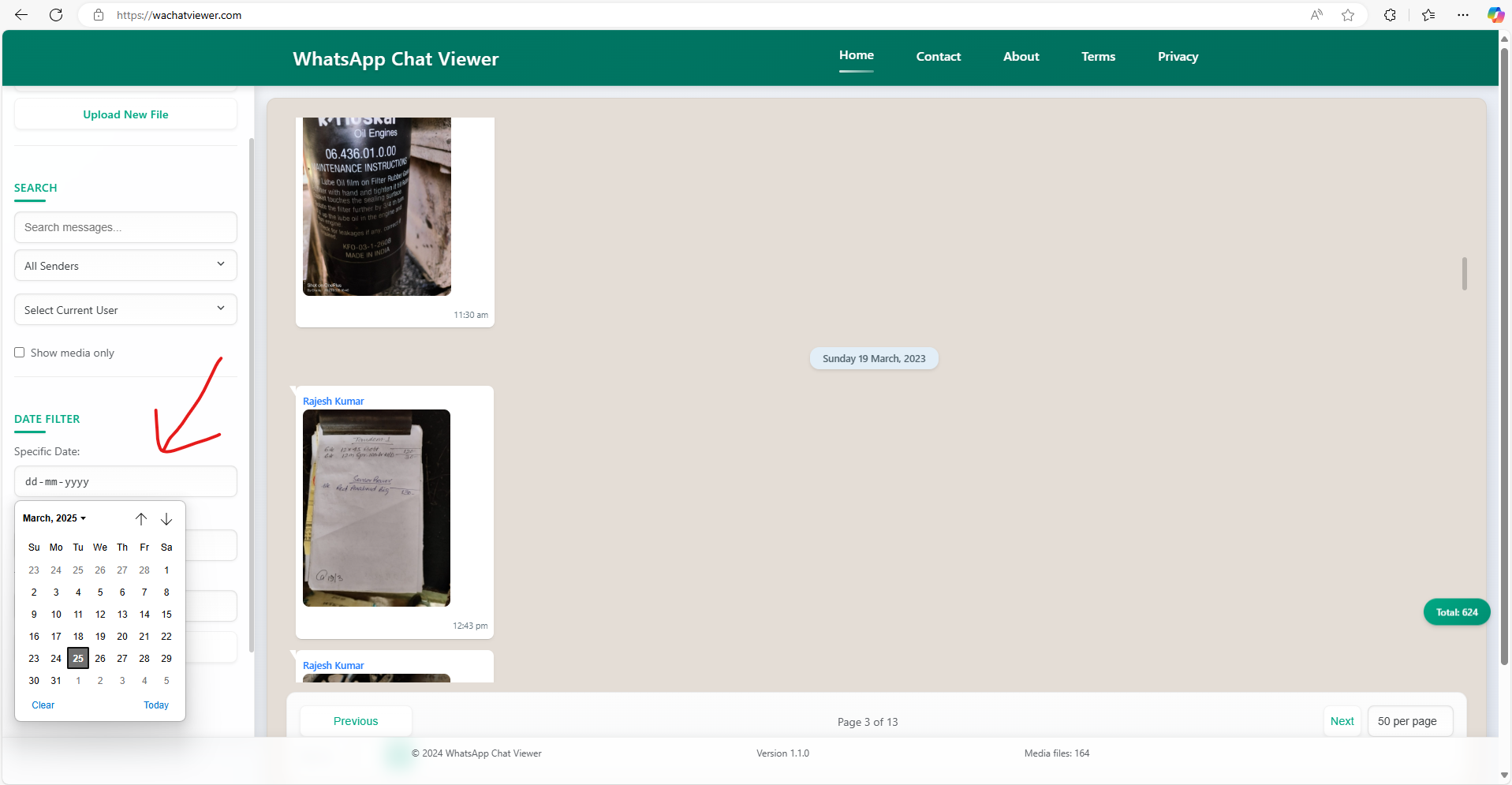Image resolution: width=1512 pixels, height=785 pixels.
Task: Select Today in the date picker
Action: pyautogui.click(x=155, y=705)
